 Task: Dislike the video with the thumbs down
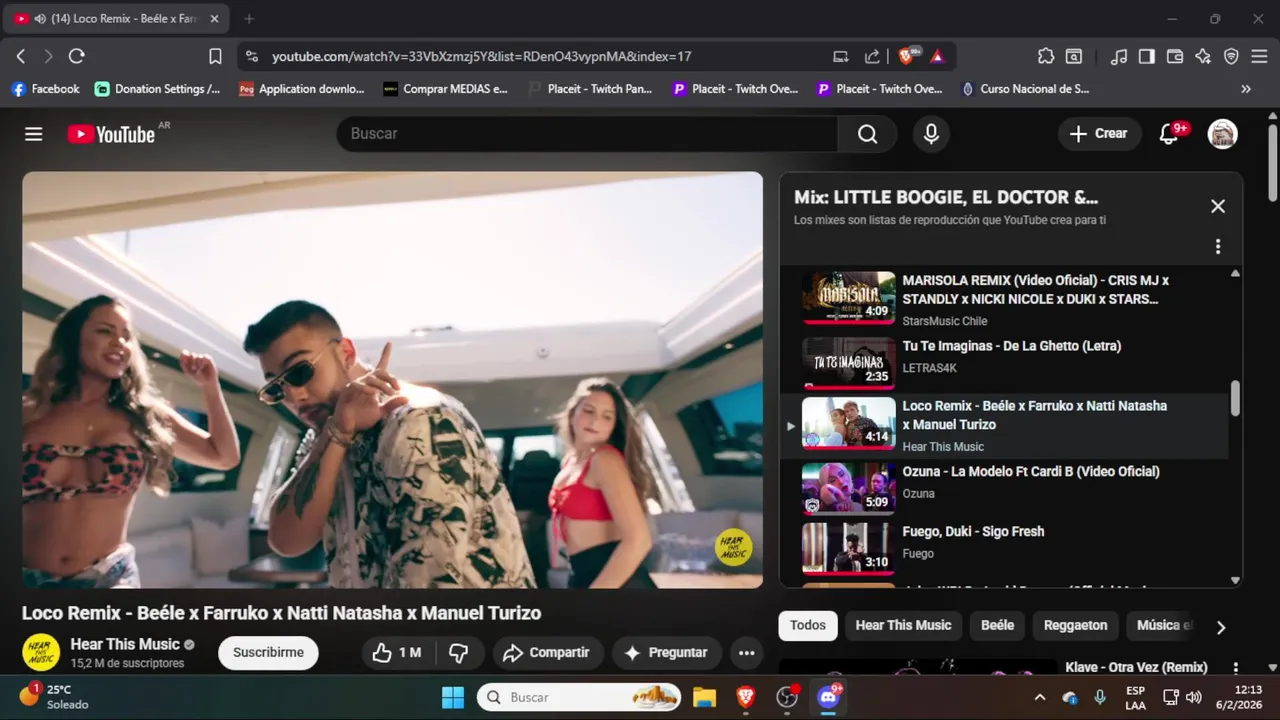coord(459,653)
